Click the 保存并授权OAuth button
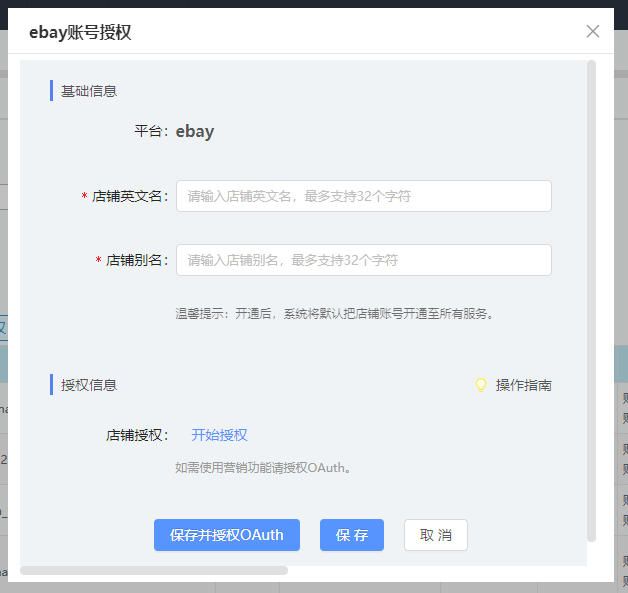The width and height of the screenshot is (628, 593). pyautogui.click(x=227, y=535)
